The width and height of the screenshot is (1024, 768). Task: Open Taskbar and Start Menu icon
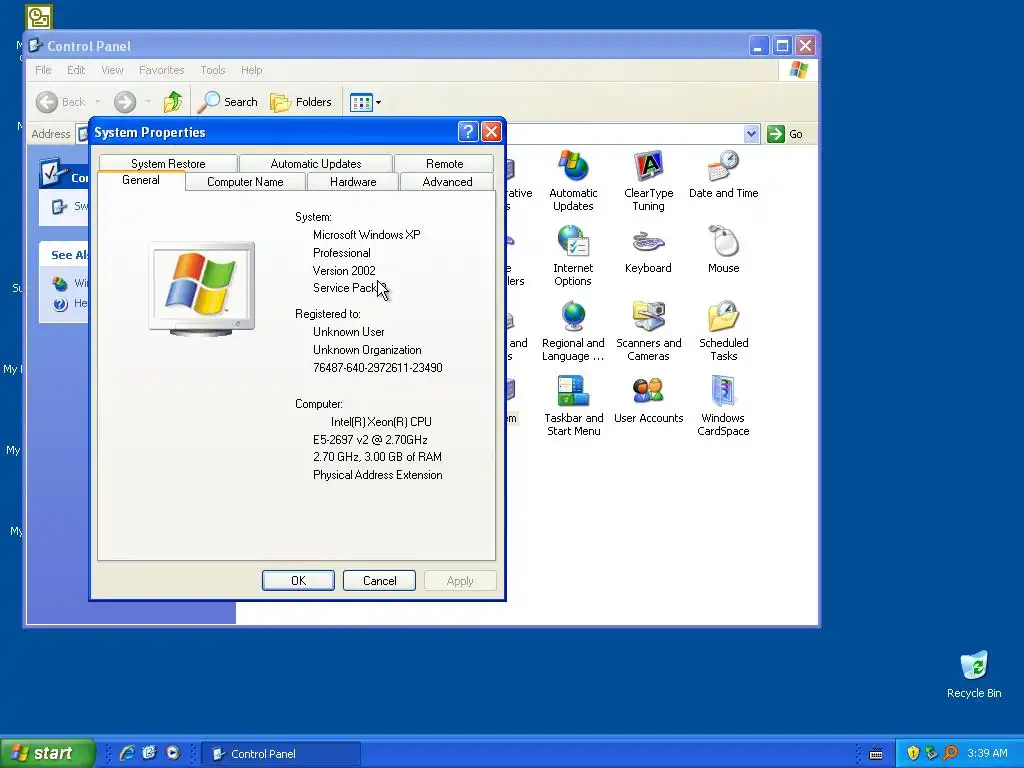pyautogui.click(x=573, y=406)
